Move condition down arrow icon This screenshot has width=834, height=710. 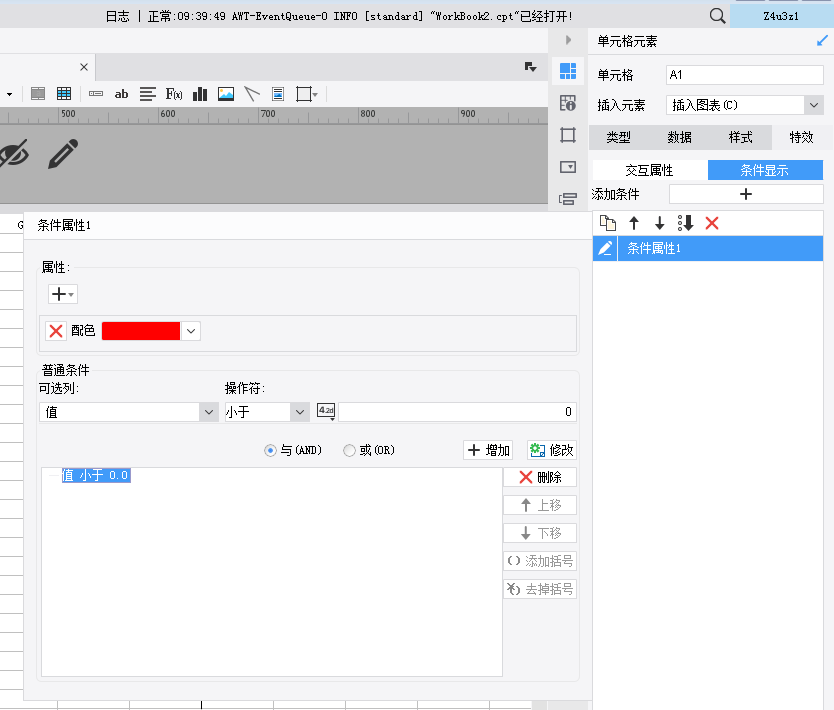(660, 223)
